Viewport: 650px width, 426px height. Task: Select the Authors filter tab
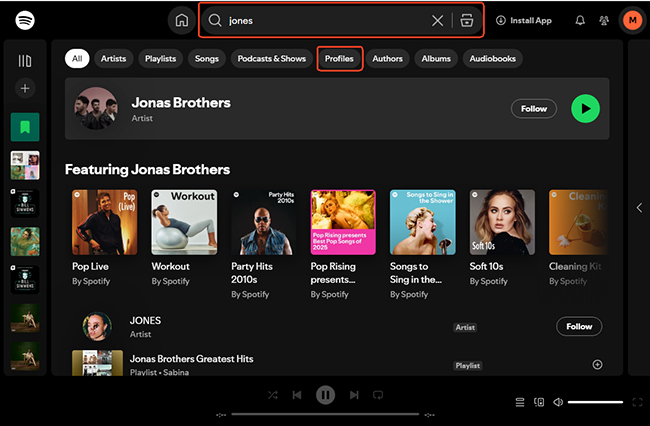pyautogui.click(x=387, y=58)
